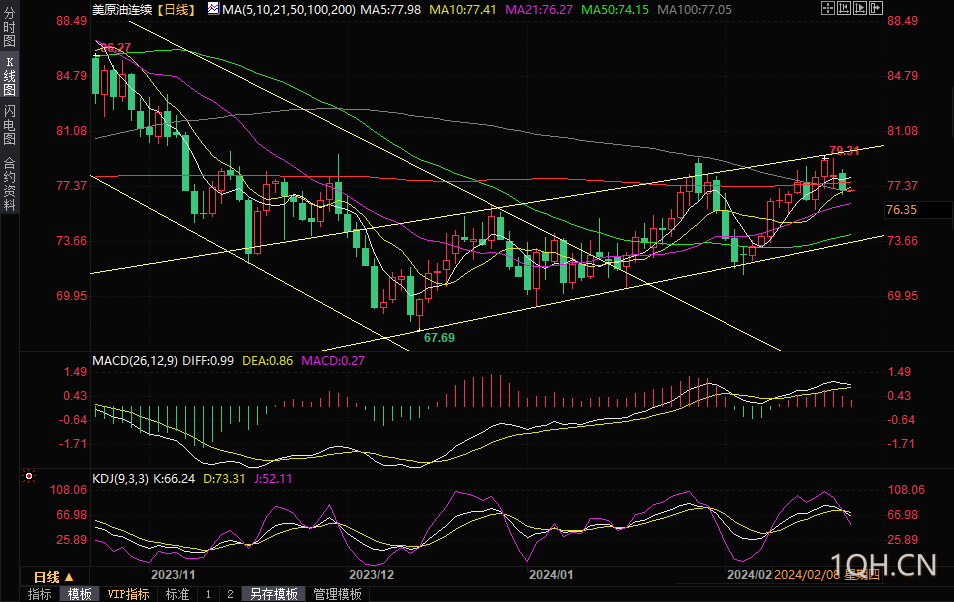Click the MA5:77.98 value

pos(391,10)
